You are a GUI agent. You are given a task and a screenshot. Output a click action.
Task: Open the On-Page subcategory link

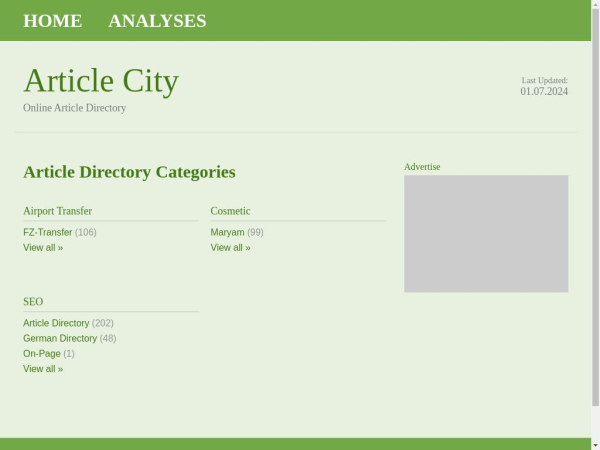point(41,353)
